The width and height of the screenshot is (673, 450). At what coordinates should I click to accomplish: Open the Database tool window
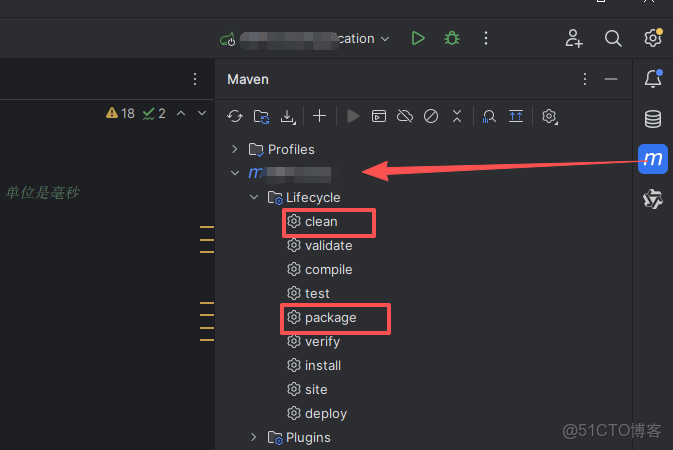point(653,119)
